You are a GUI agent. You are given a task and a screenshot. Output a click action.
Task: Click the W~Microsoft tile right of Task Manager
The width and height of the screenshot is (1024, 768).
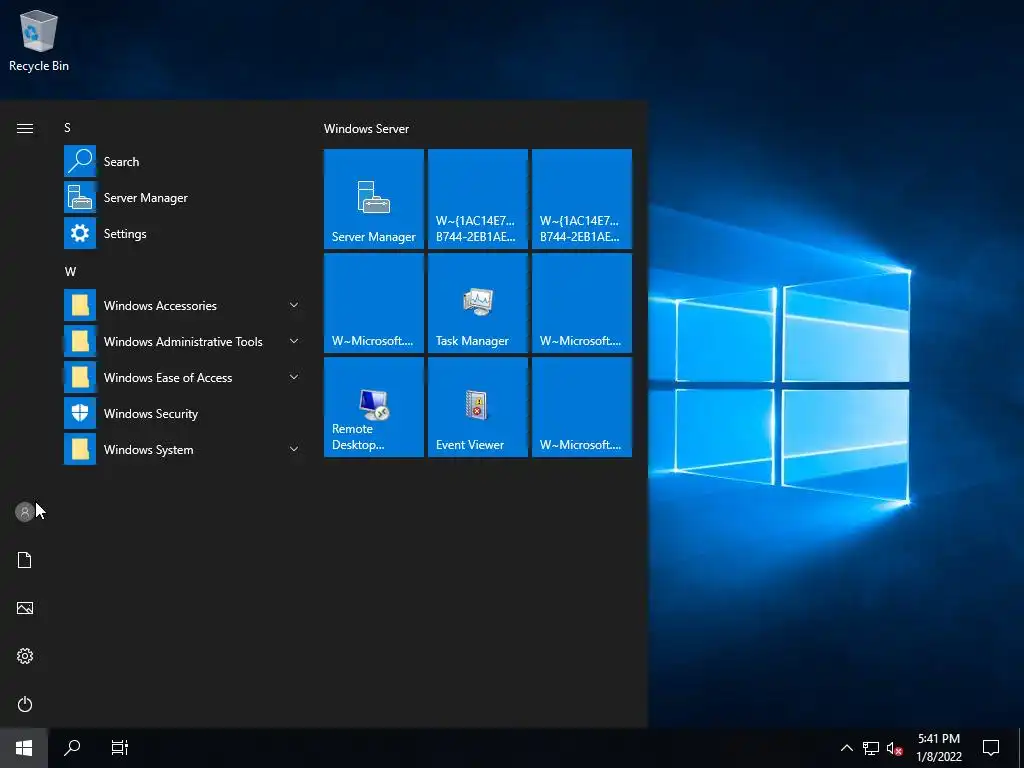click(x=582, y=303)
